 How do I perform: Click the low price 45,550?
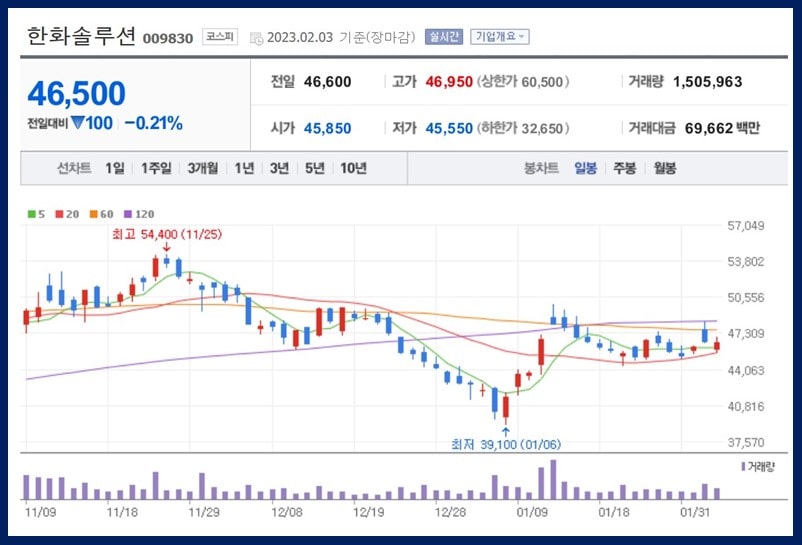(449, 128)
